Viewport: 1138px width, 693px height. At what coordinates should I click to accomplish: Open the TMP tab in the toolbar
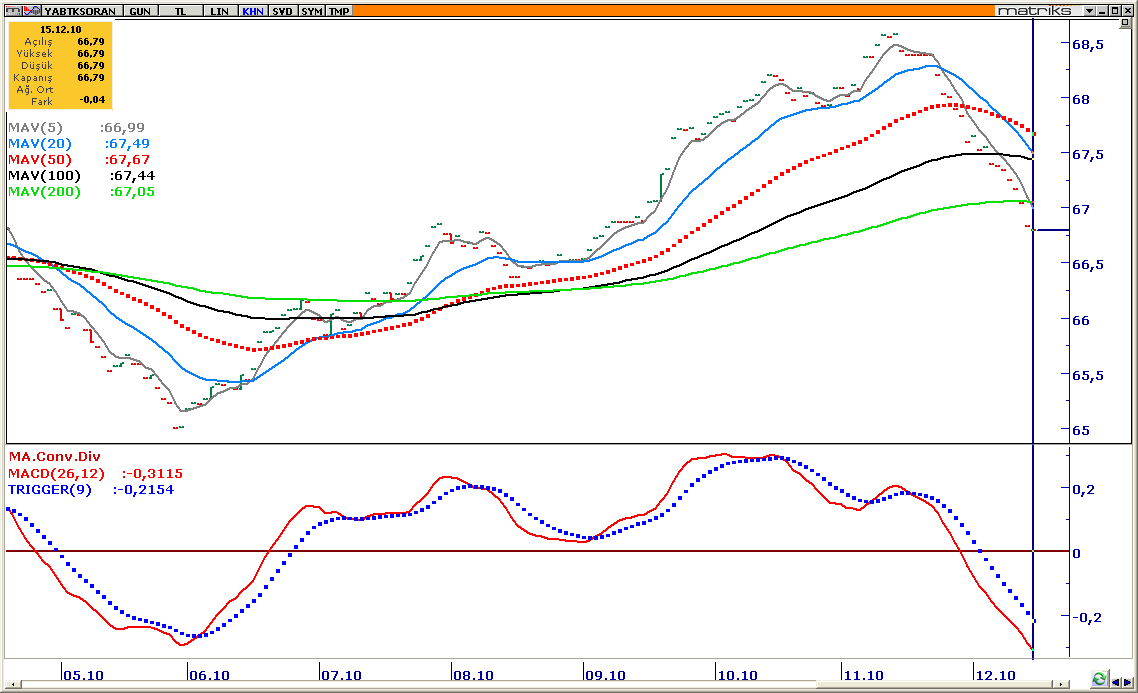tap(339, 11)
